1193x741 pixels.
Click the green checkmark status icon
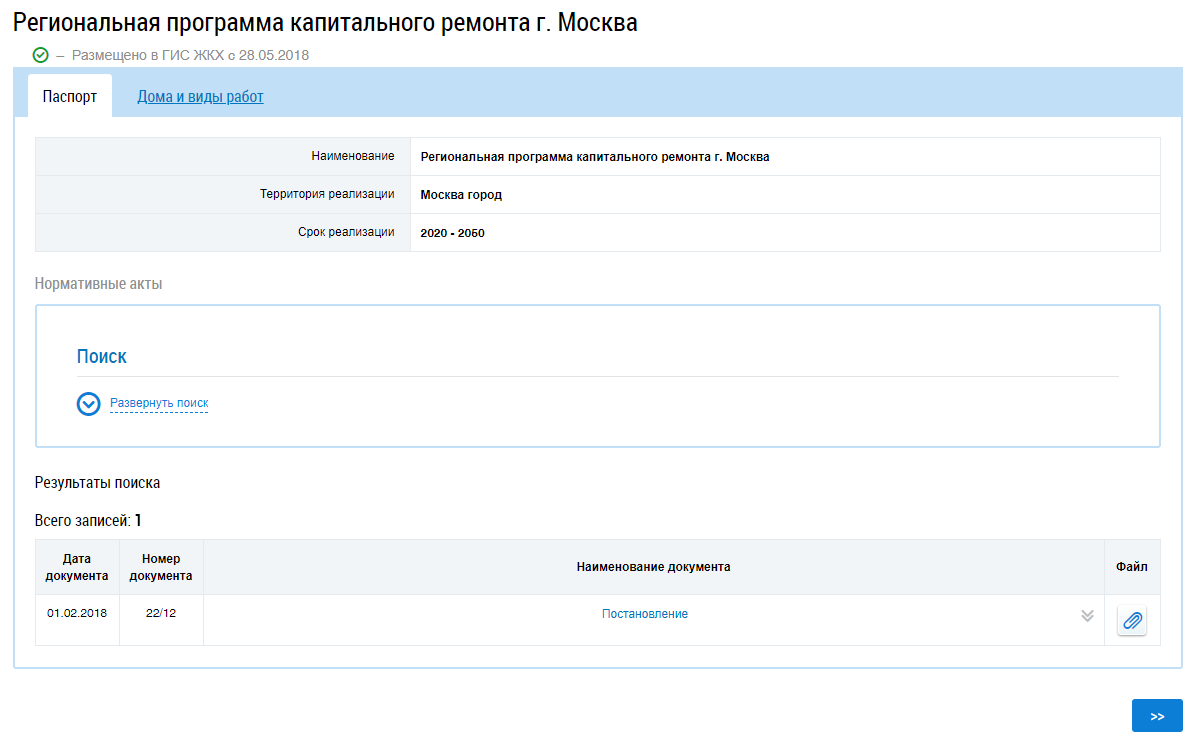point(41,55)
